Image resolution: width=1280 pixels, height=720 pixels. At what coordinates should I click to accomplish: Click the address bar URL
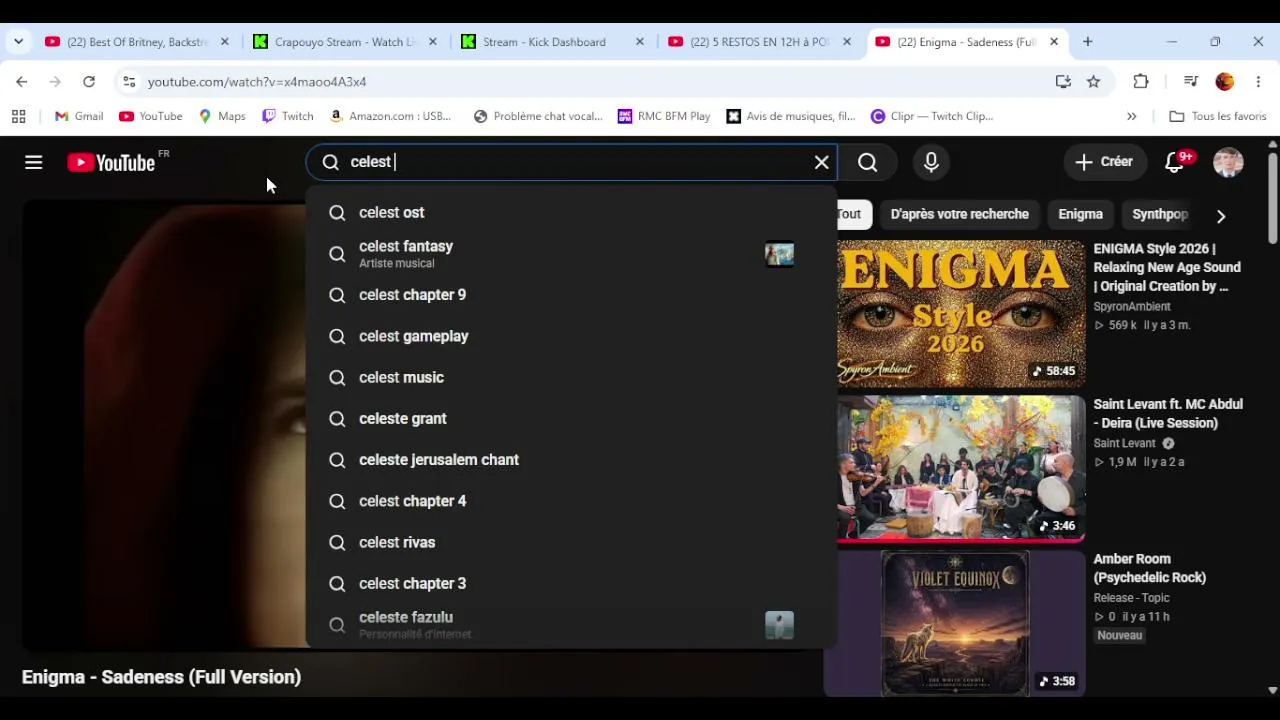[257, 82]
